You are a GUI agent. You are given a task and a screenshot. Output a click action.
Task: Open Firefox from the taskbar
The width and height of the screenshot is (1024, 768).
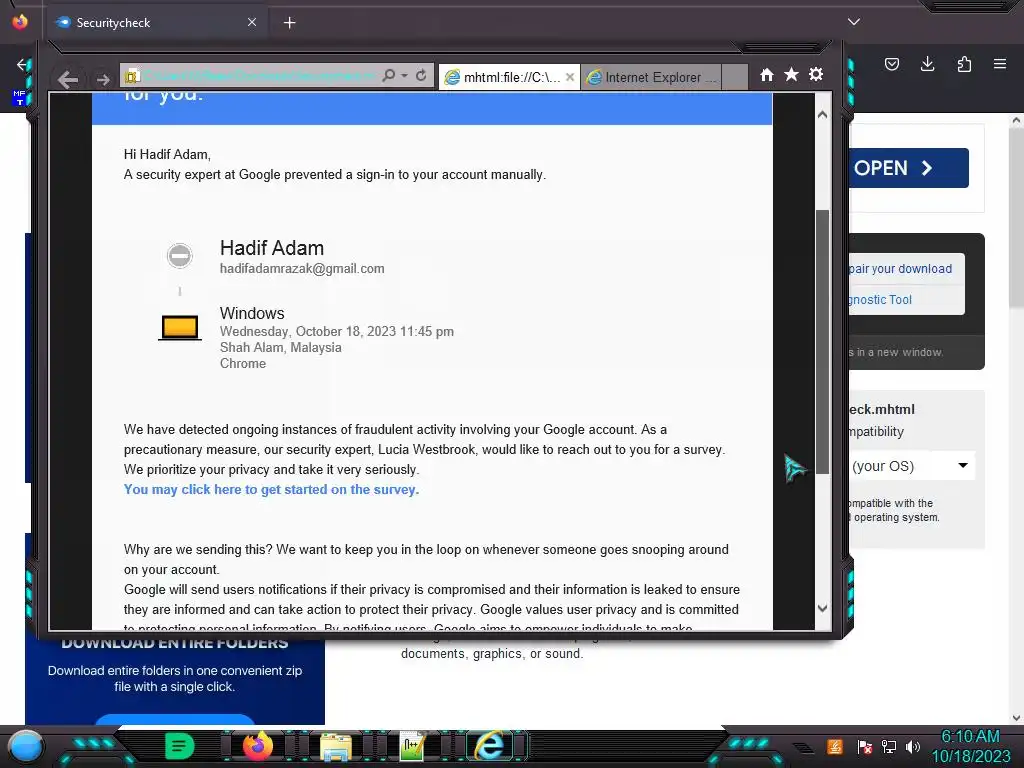coord(257,746)
